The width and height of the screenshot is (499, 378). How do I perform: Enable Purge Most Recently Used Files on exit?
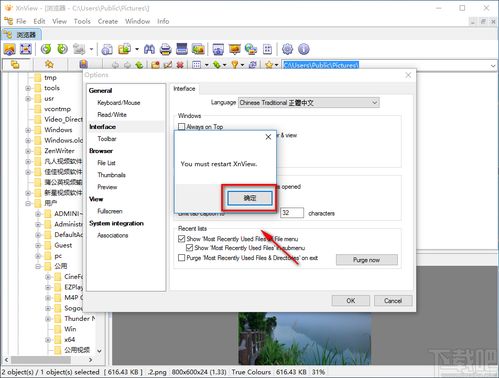(x=182, y=258)
